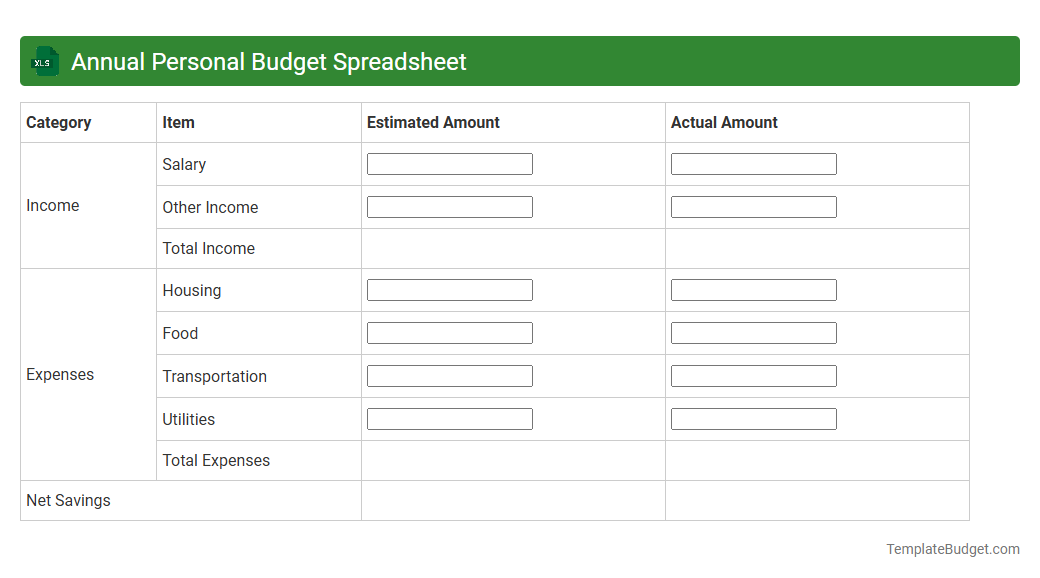
Task: Open the TemplateBudget.com link
Action: pyautogui.click(x=951, y=548)
